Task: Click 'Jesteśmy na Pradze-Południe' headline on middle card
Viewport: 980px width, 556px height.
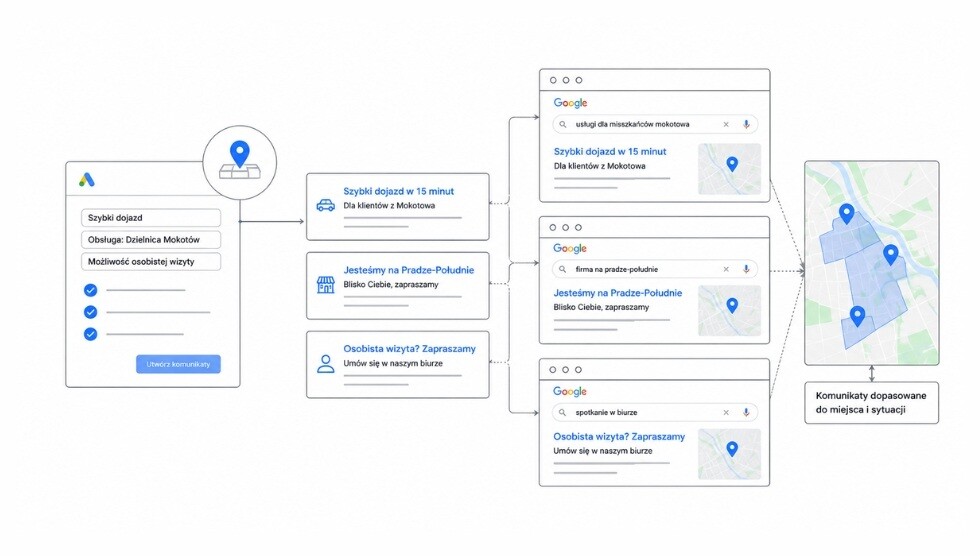Action: pos(409,270)
